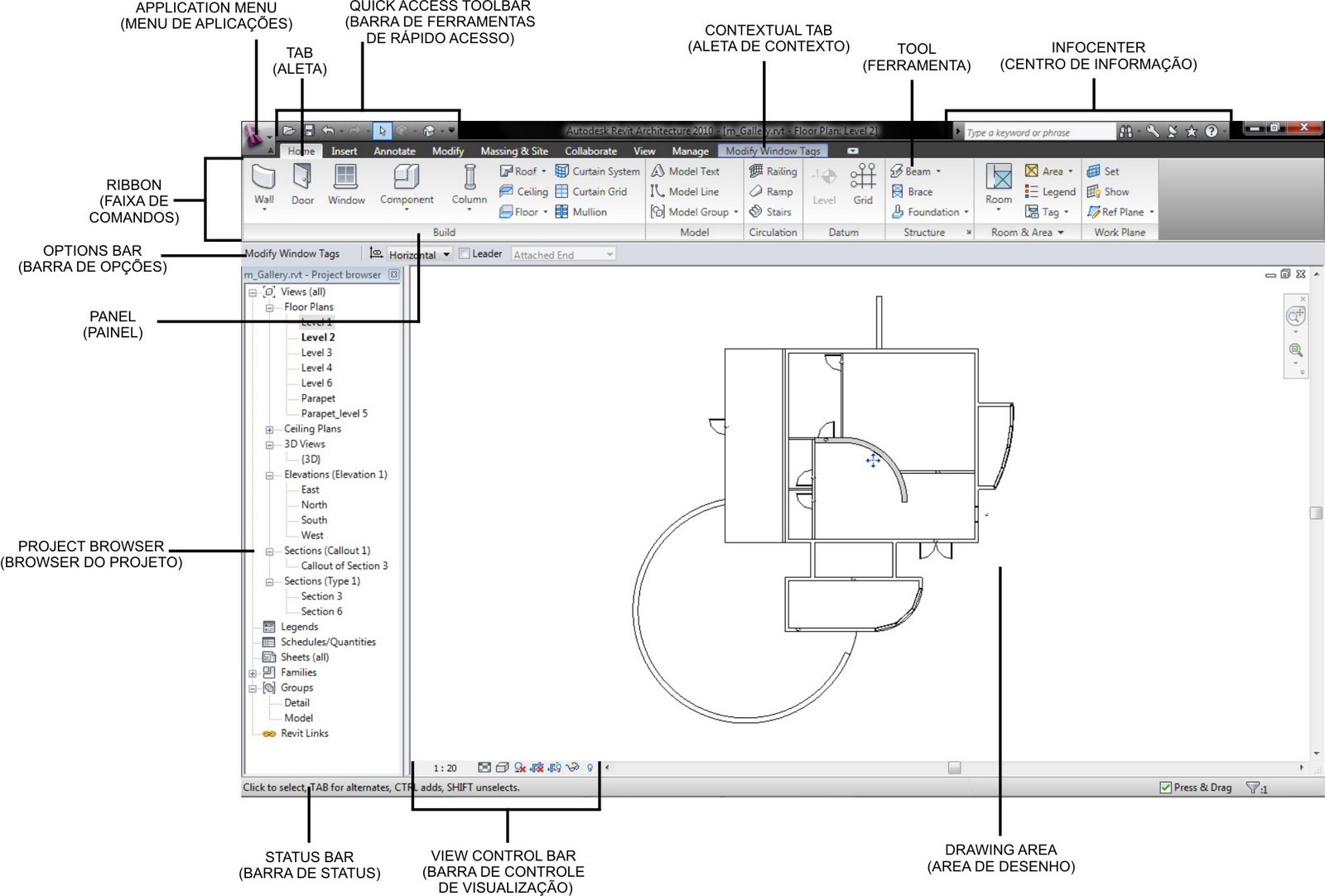Click the InfoCenter Help question mark

coord(1212,132)
